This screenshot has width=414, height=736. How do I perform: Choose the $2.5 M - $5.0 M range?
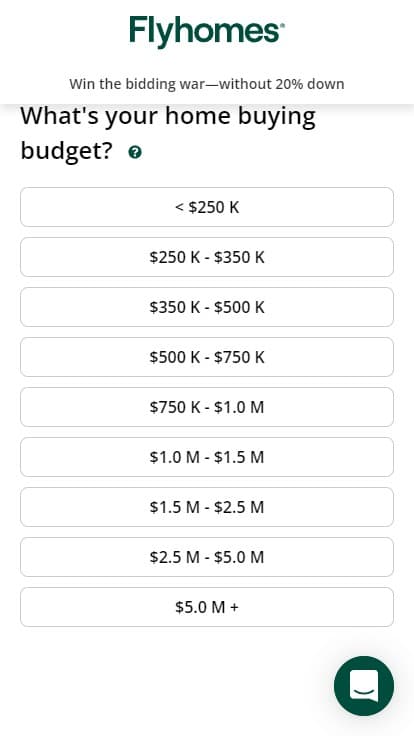click(x=207, y=557)
